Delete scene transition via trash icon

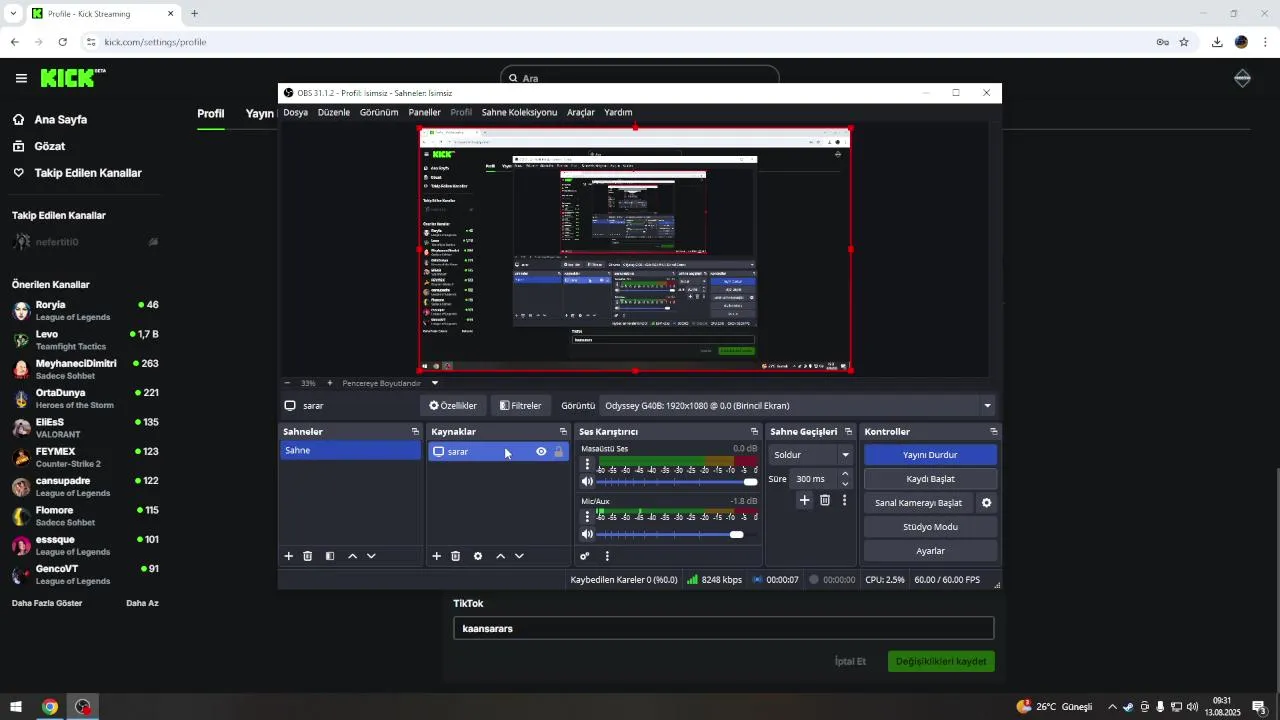(x=825, y=500)
